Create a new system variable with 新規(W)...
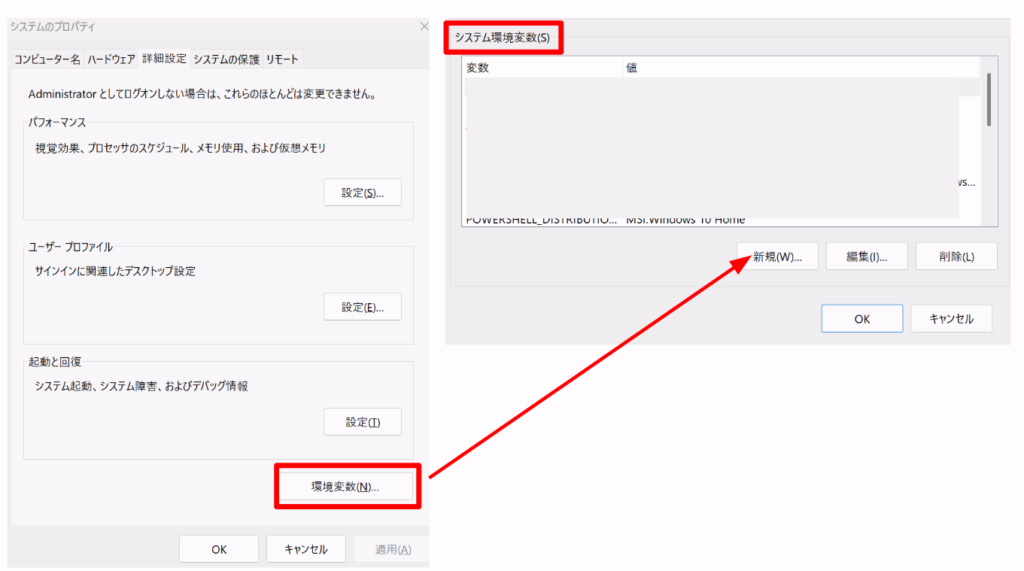The image size is (1024, 571). coord(777,256)
